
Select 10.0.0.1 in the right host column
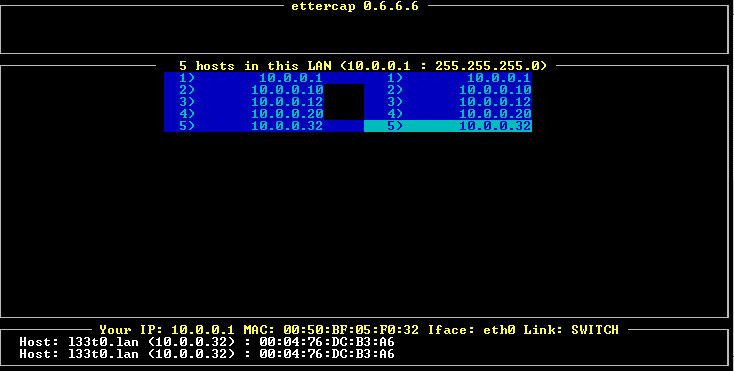point(448,78)
